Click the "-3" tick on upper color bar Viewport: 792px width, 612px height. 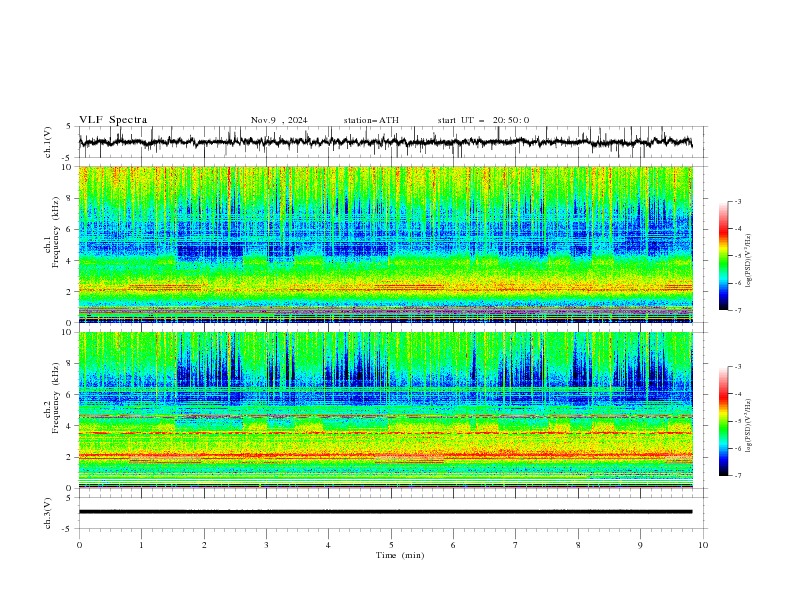pos(738,201)
